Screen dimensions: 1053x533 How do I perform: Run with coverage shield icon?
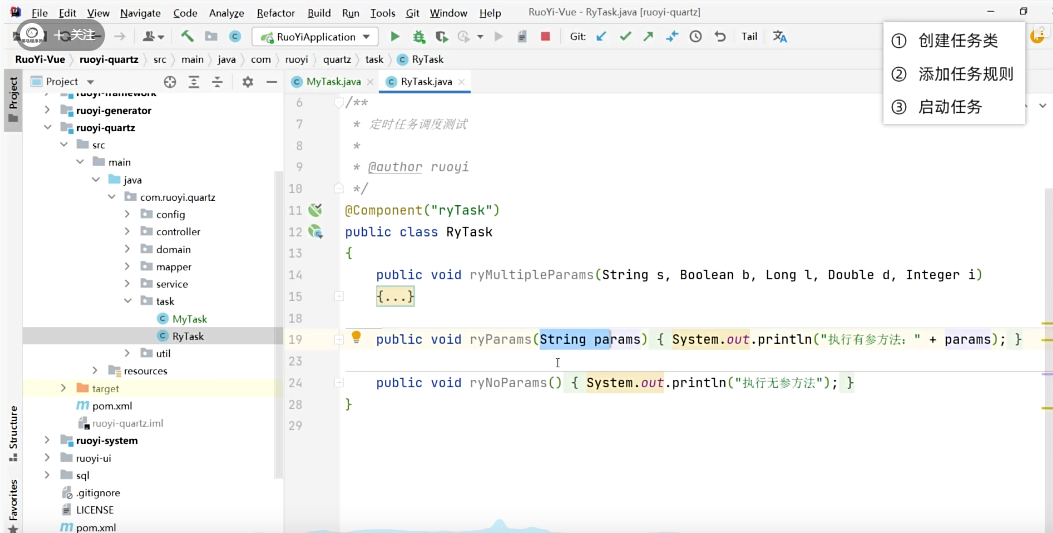(441, 37)
